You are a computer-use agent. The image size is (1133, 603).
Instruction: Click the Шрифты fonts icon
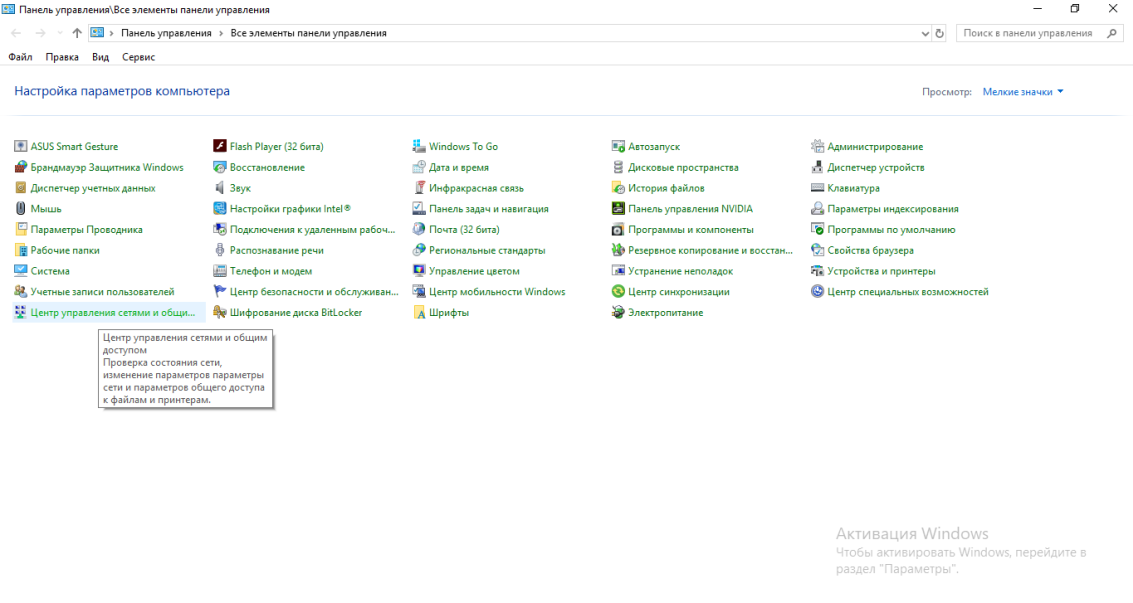pyautogui.click(x=420, y=313)
